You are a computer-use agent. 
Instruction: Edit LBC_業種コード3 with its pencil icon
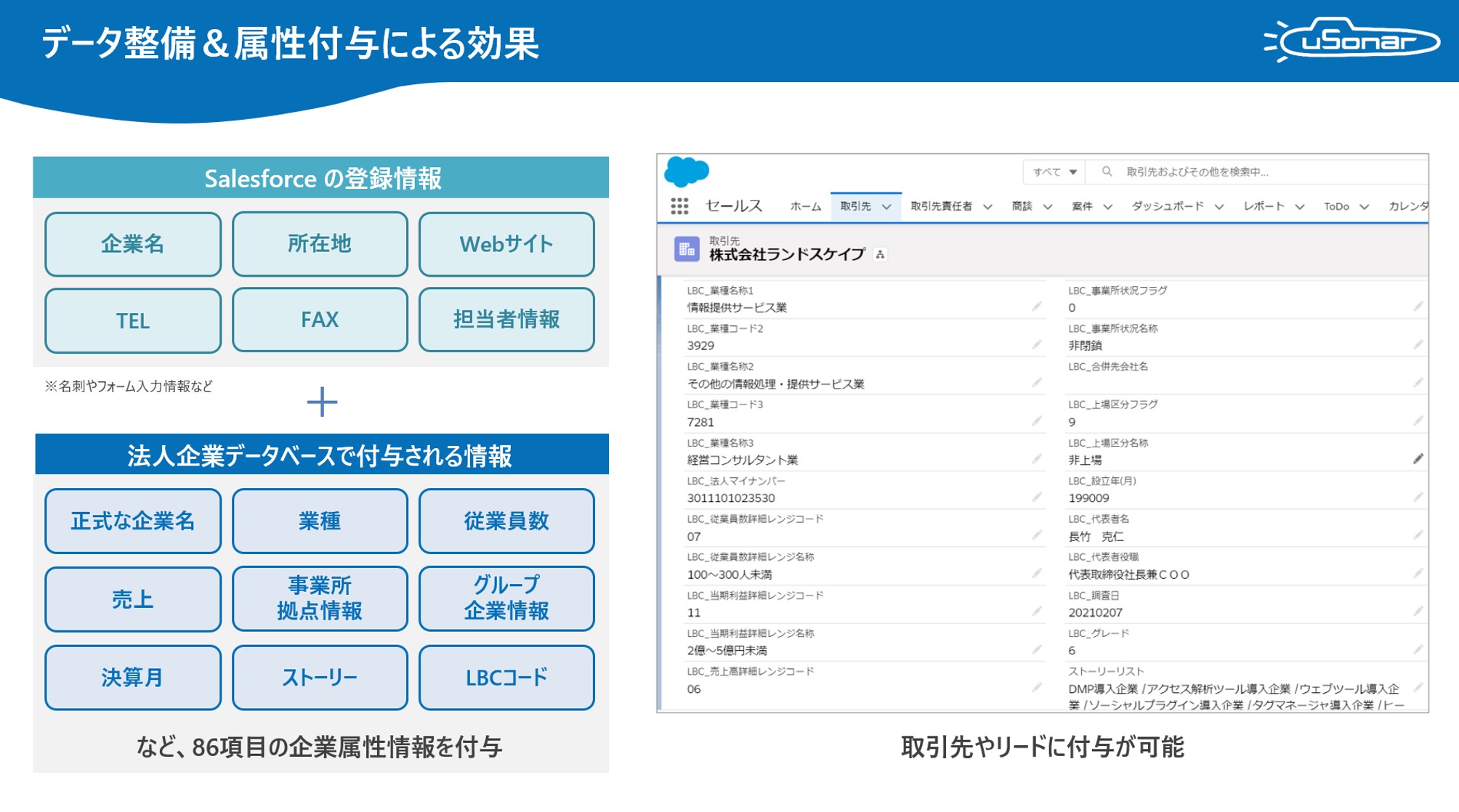(x=1037, y=421)
